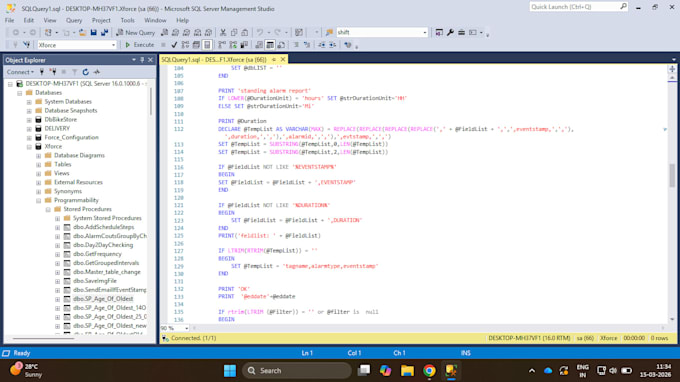This screenshot has width=680, height=382.
Task: Open the Toolbox icon in the toolbar
Action: coord(461,33)
